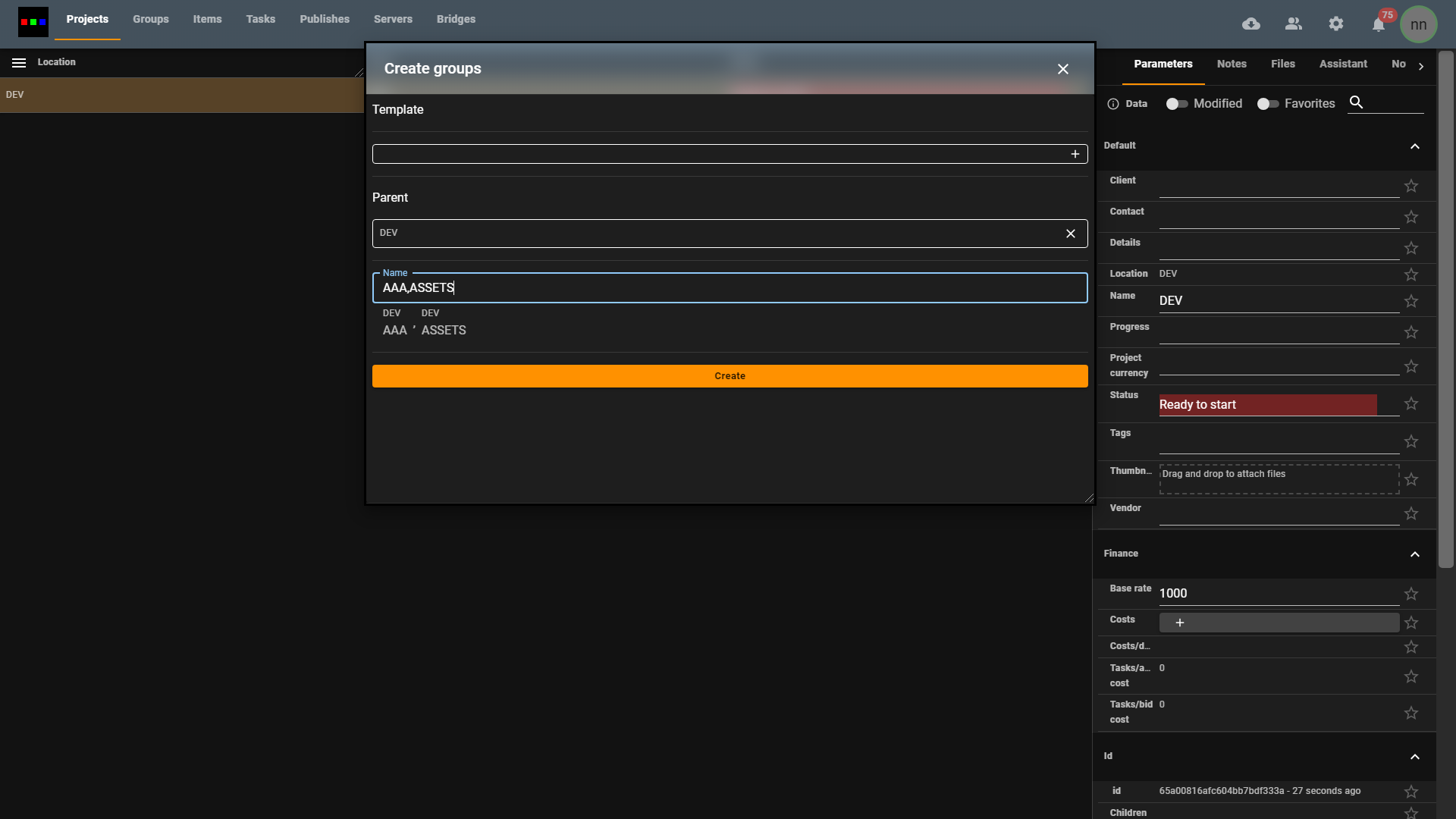Switch to the Notes tab
The height and width of the screenshot is (819, 1456).
pos(1232,64)
